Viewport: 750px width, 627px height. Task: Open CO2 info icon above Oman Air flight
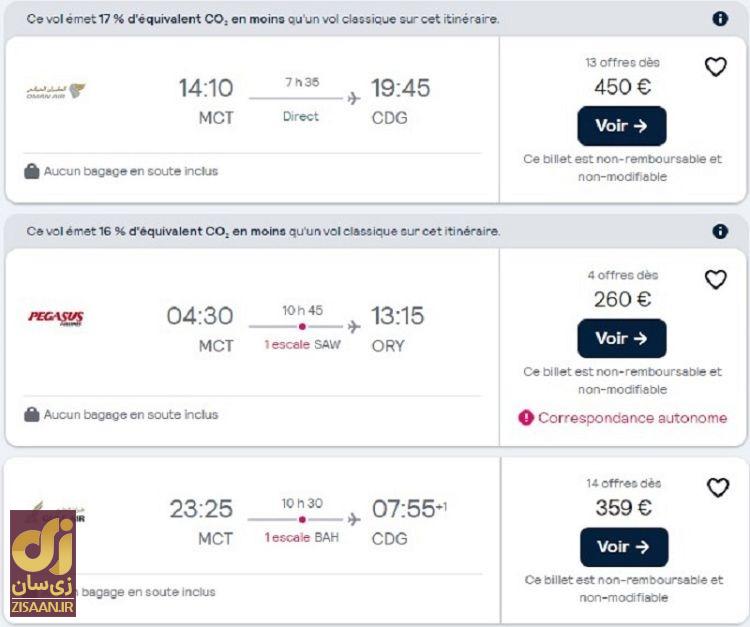tap(720, 19)
